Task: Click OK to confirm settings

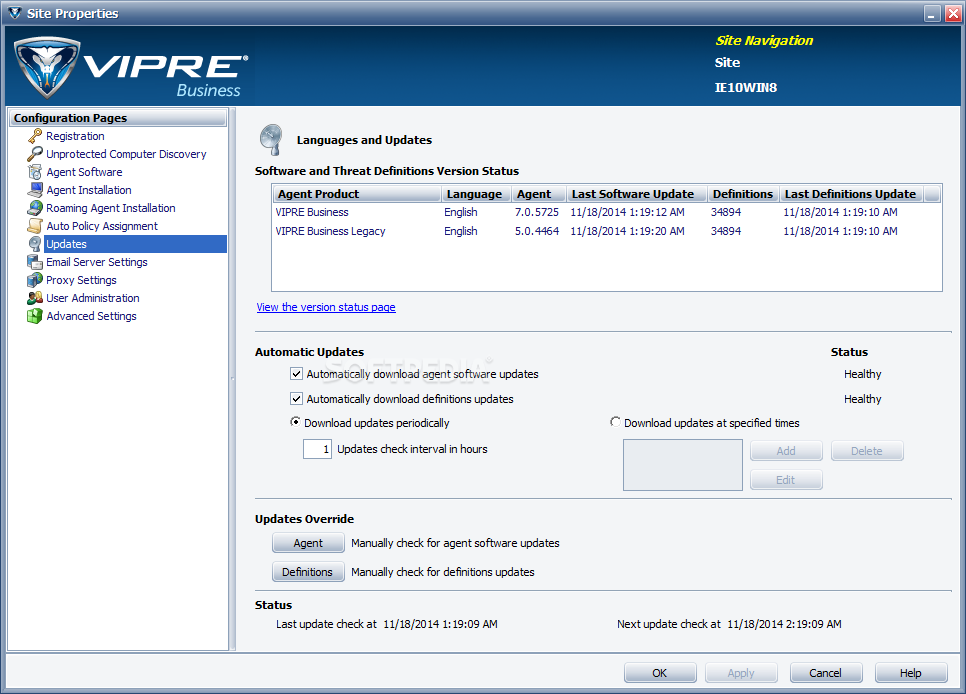Action: (660, 673)
